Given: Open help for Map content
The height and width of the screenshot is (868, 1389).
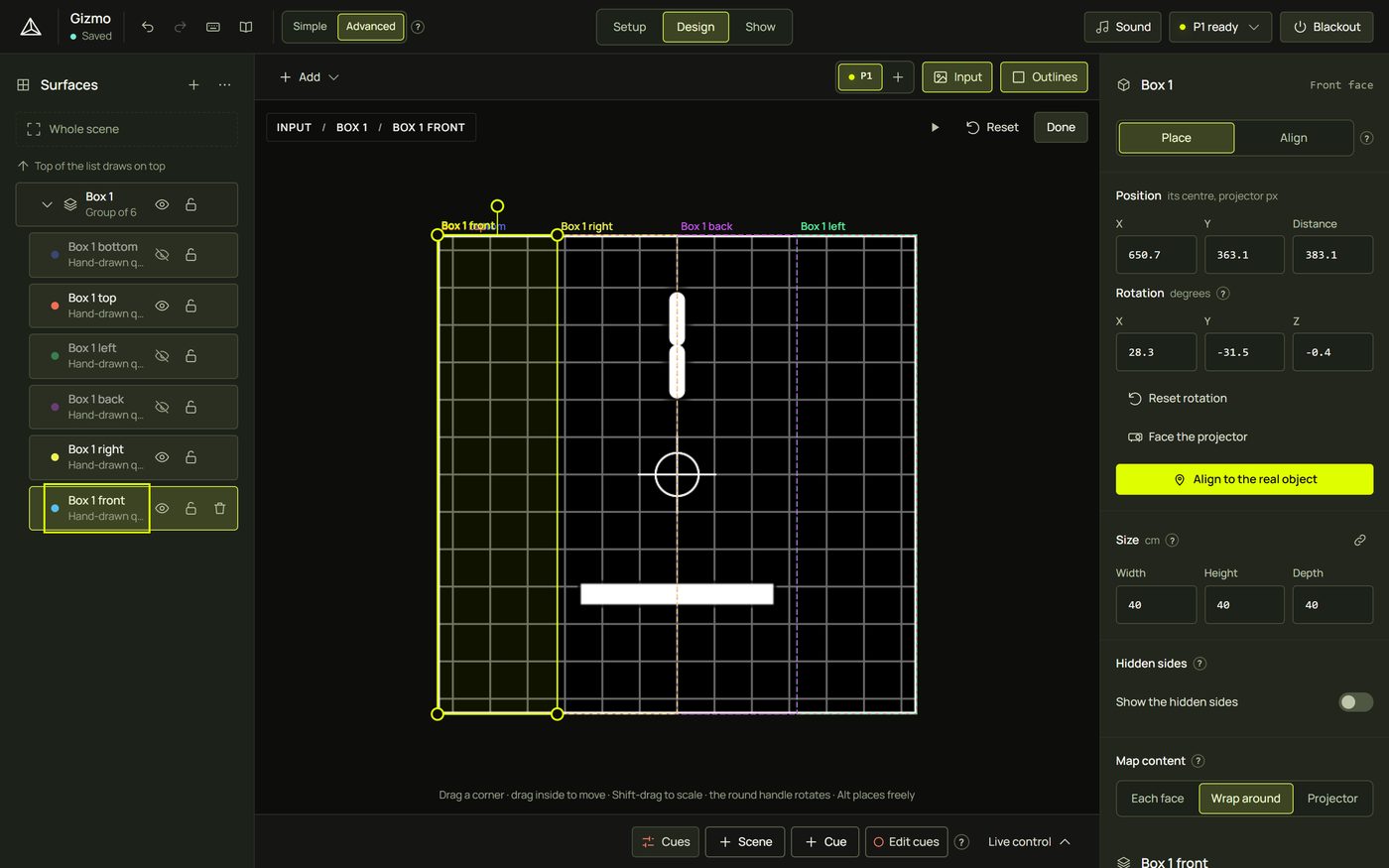Looking at the screenshot, I should click(1198, 761).
